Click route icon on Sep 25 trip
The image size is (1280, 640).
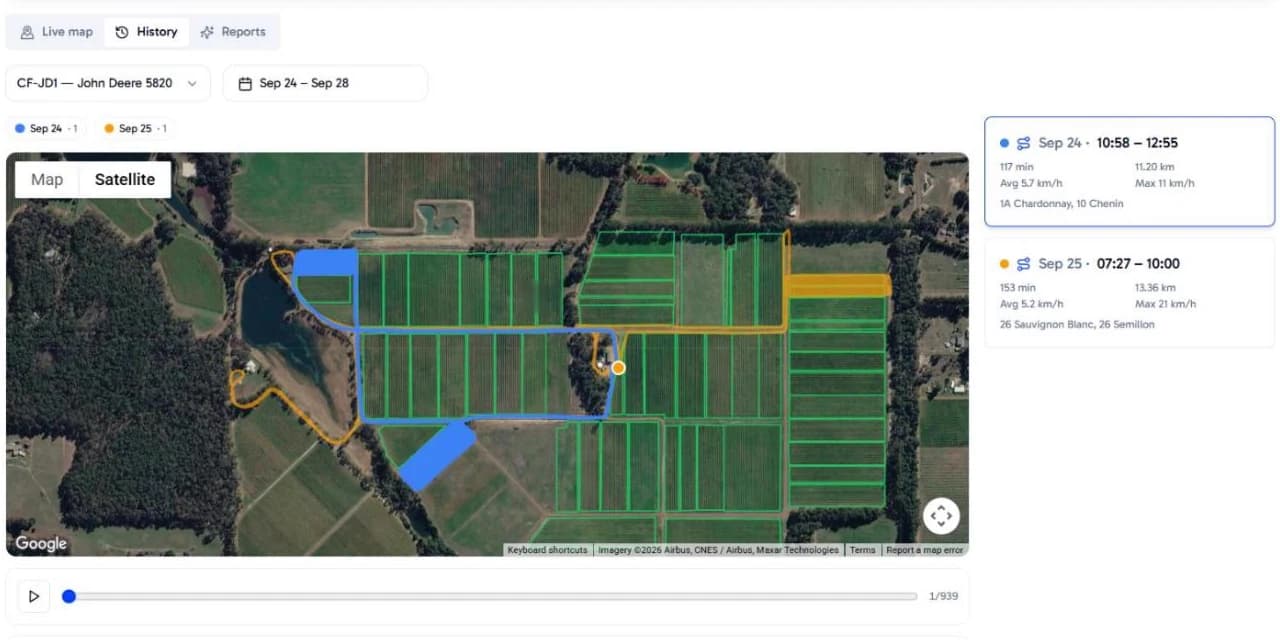tap(1023, 264)
